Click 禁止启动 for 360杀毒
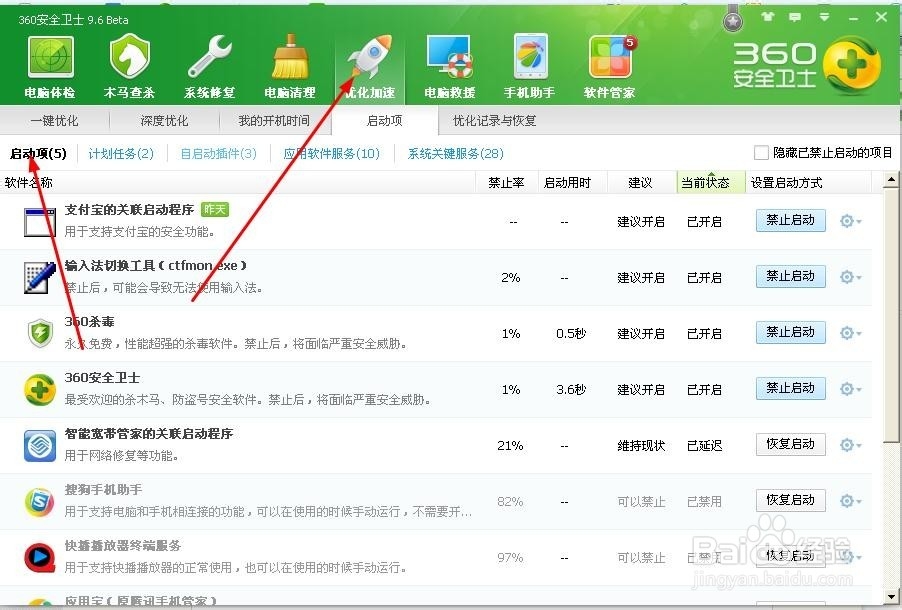This screenshot has height=610, width=902. 790,332
